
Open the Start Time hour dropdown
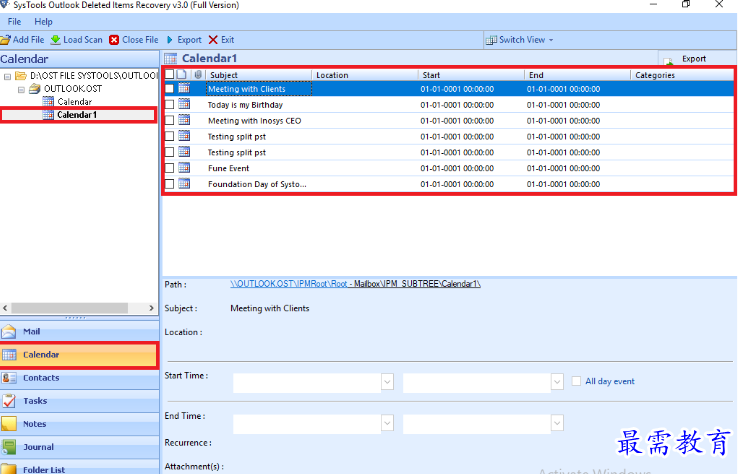pos(557,382)
